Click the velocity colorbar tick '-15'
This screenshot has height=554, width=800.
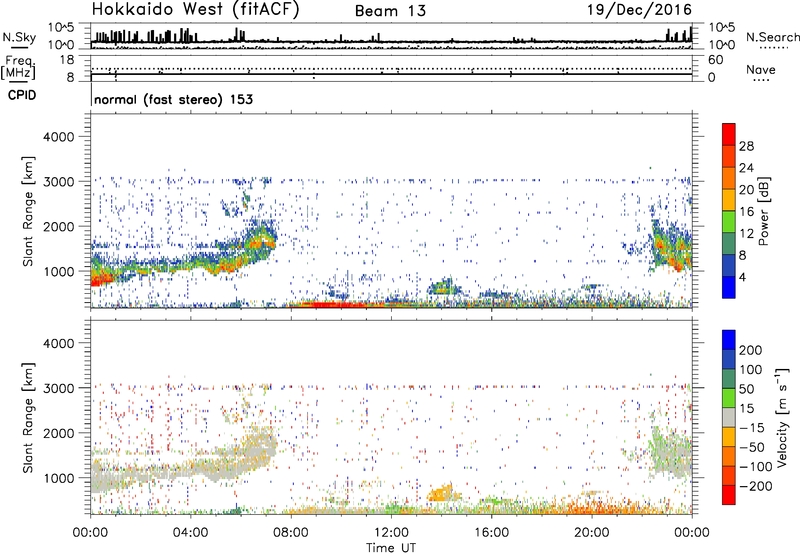(x=751, y=427)
